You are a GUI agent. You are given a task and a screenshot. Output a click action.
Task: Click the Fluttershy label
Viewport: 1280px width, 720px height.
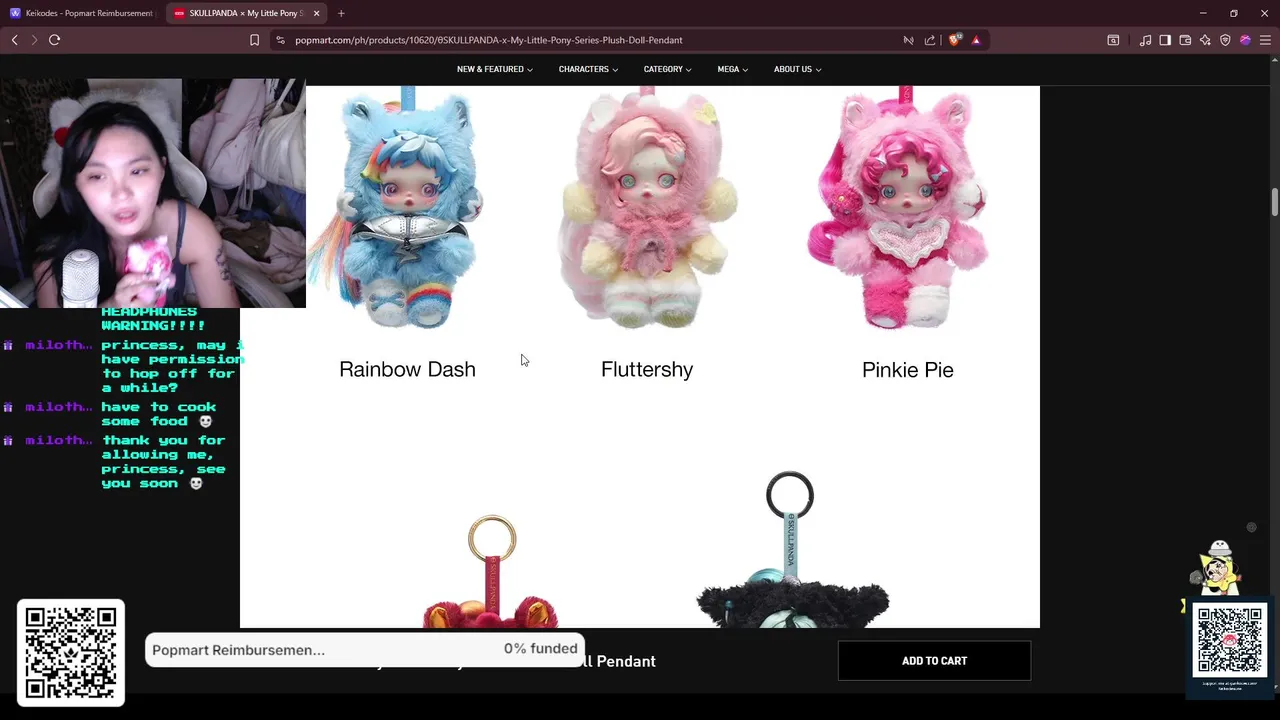click(647, 369)
